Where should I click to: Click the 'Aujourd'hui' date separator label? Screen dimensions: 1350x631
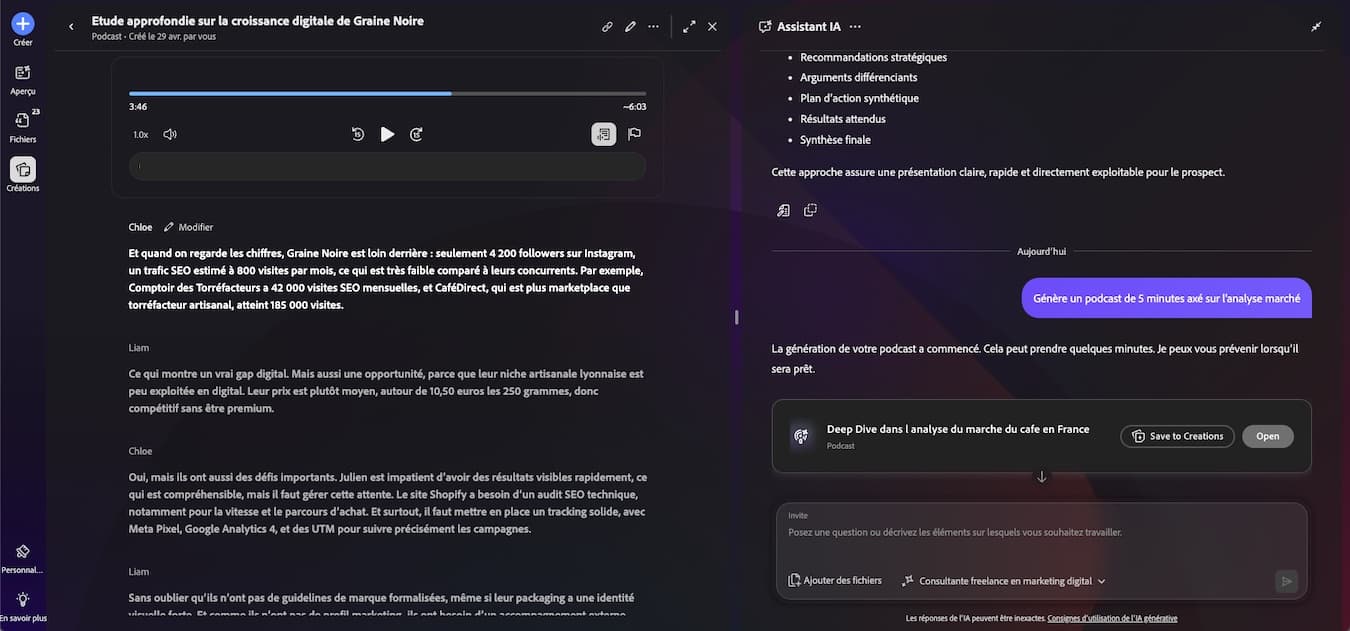[1041, 251]
